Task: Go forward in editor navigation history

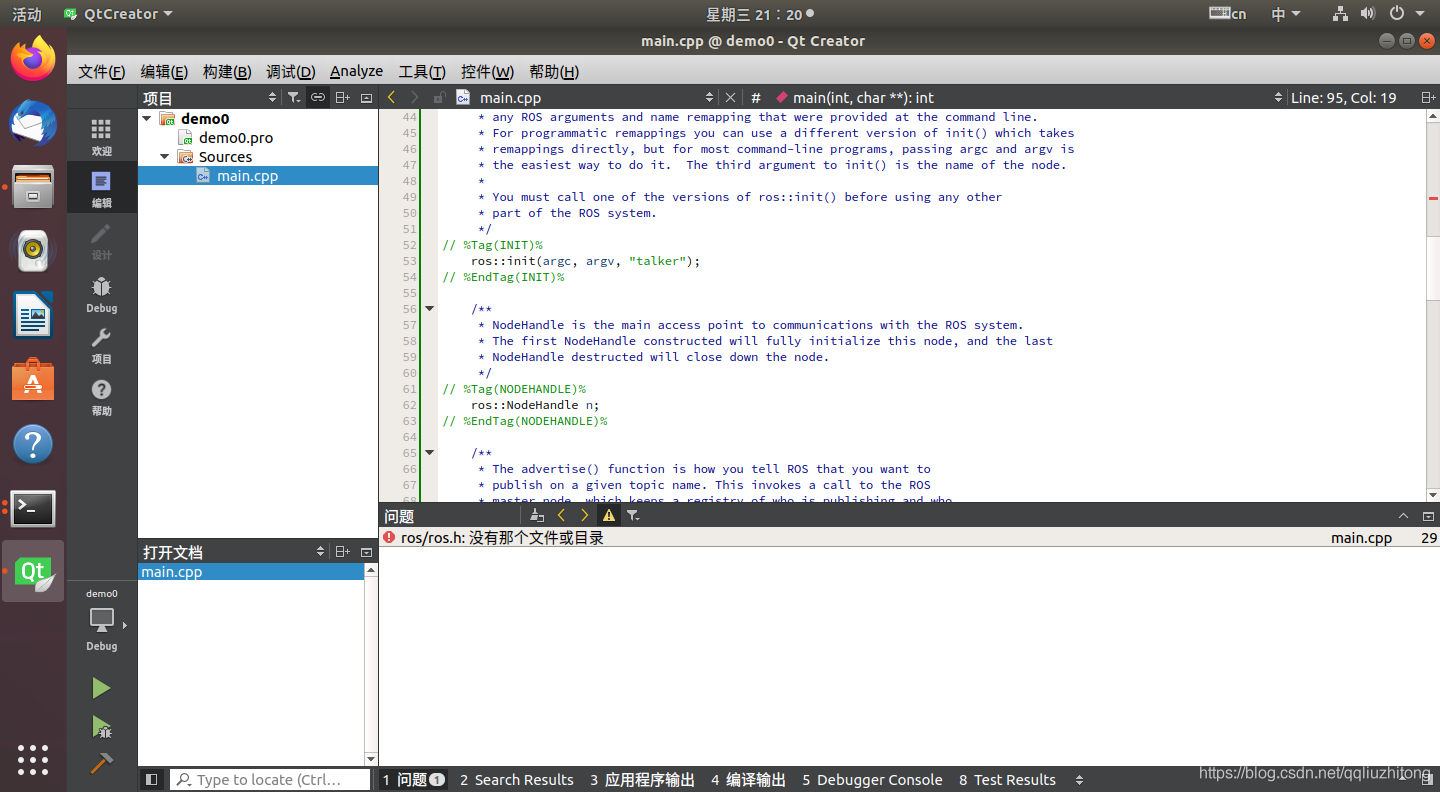Action: click(414, 97)
